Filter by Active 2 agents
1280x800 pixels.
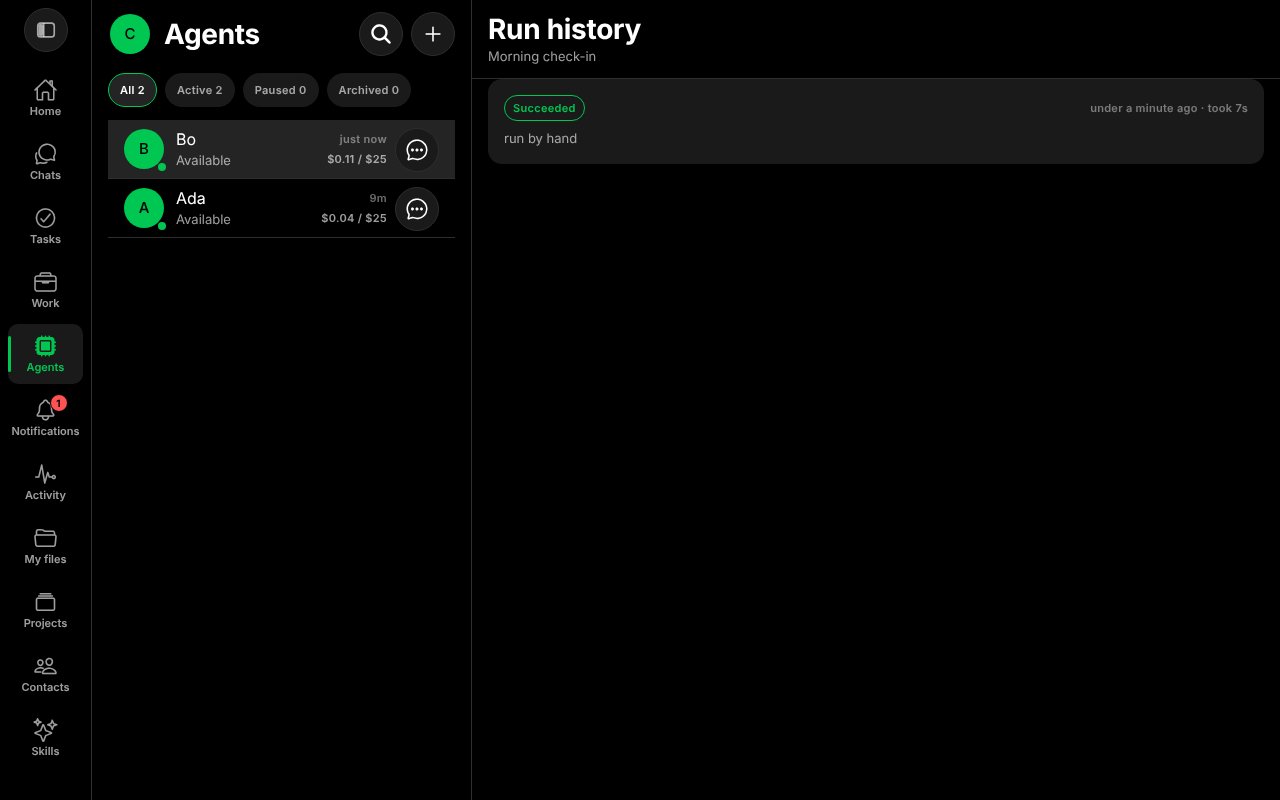[x=200, y=90]
